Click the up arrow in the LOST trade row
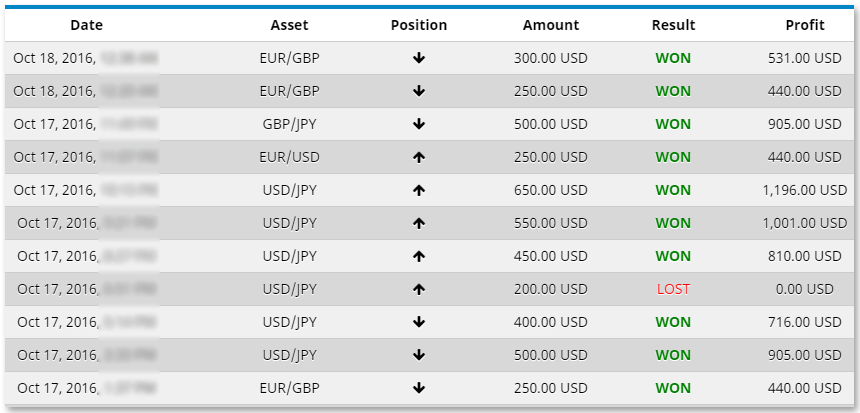This screenshot has width=860, height=413. click(419, 289)
